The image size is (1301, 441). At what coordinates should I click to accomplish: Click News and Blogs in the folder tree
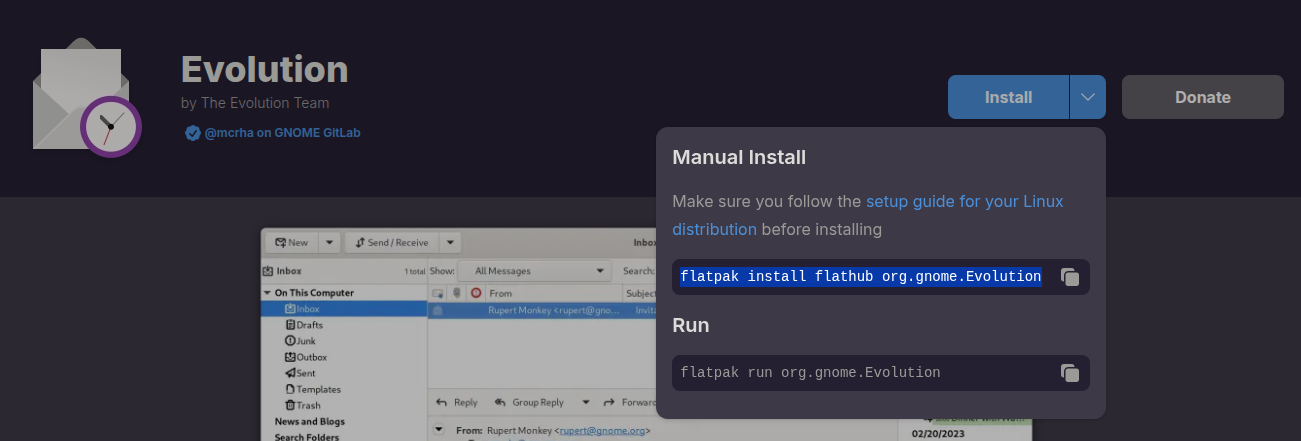click(310, 421)
